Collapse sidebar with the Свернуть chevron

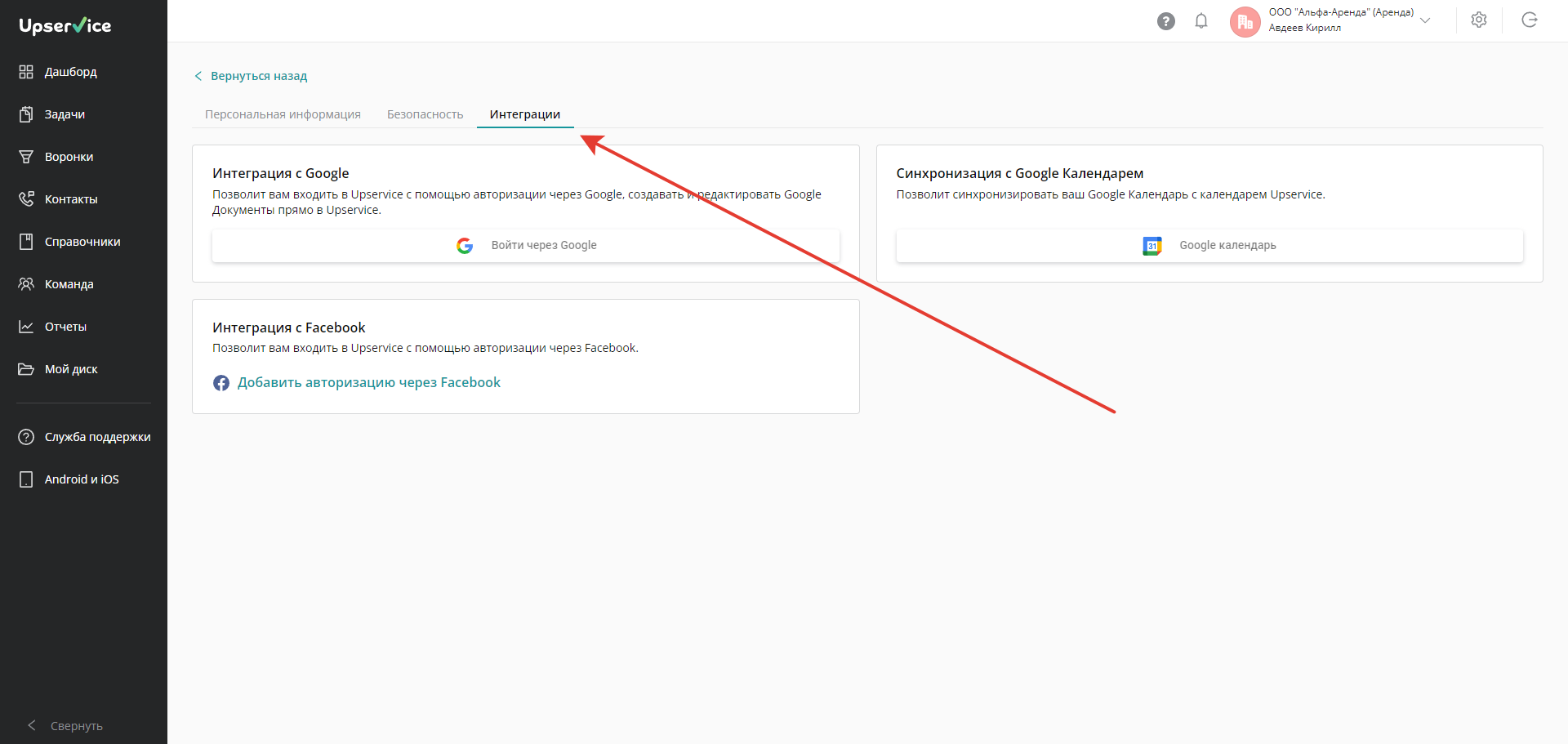click(x=32, y=726)
